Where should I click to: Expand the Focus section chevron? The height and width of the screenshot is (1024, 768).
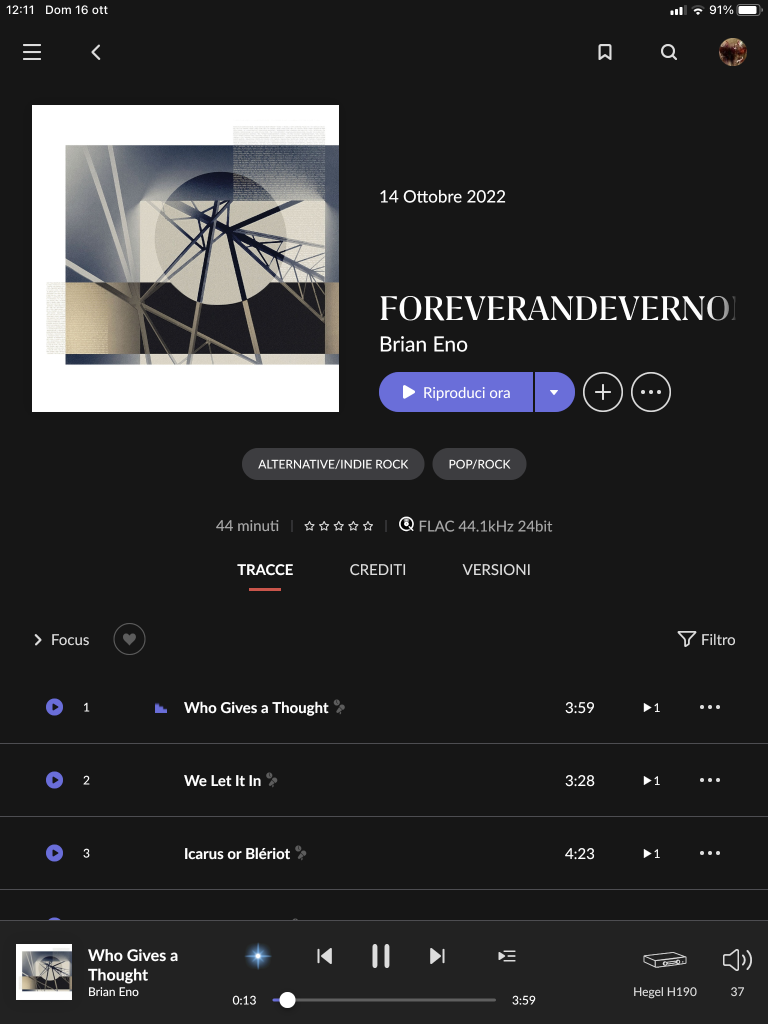[38, 640]
